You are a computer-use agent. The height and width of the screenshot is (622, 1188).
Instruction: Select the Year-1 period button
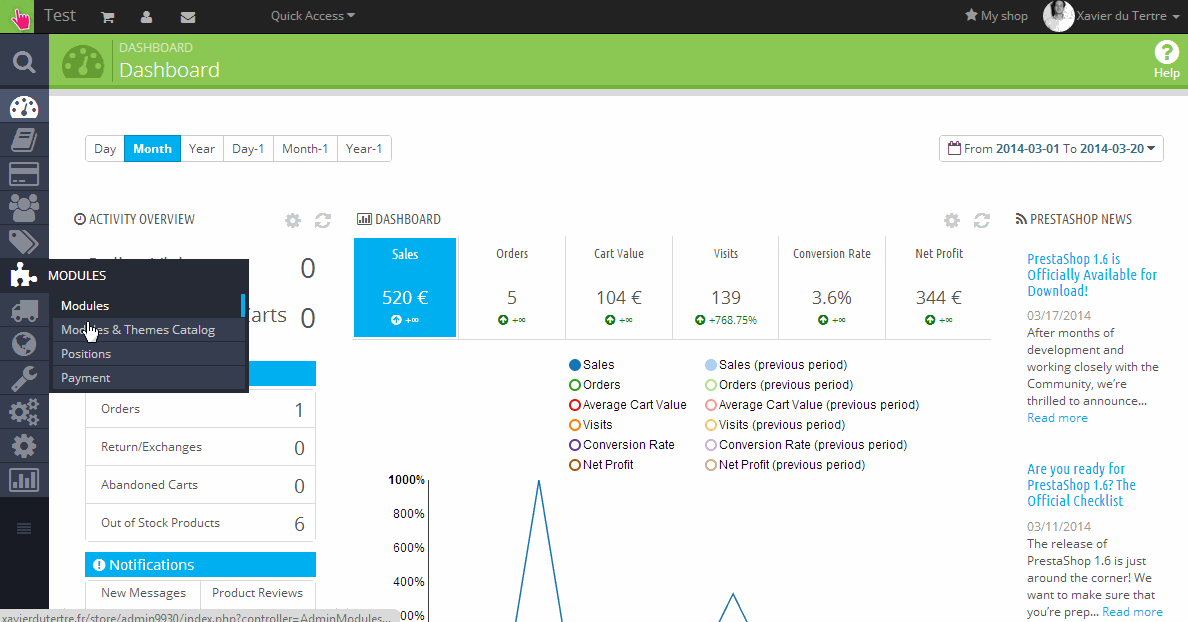tap(364, 148)
